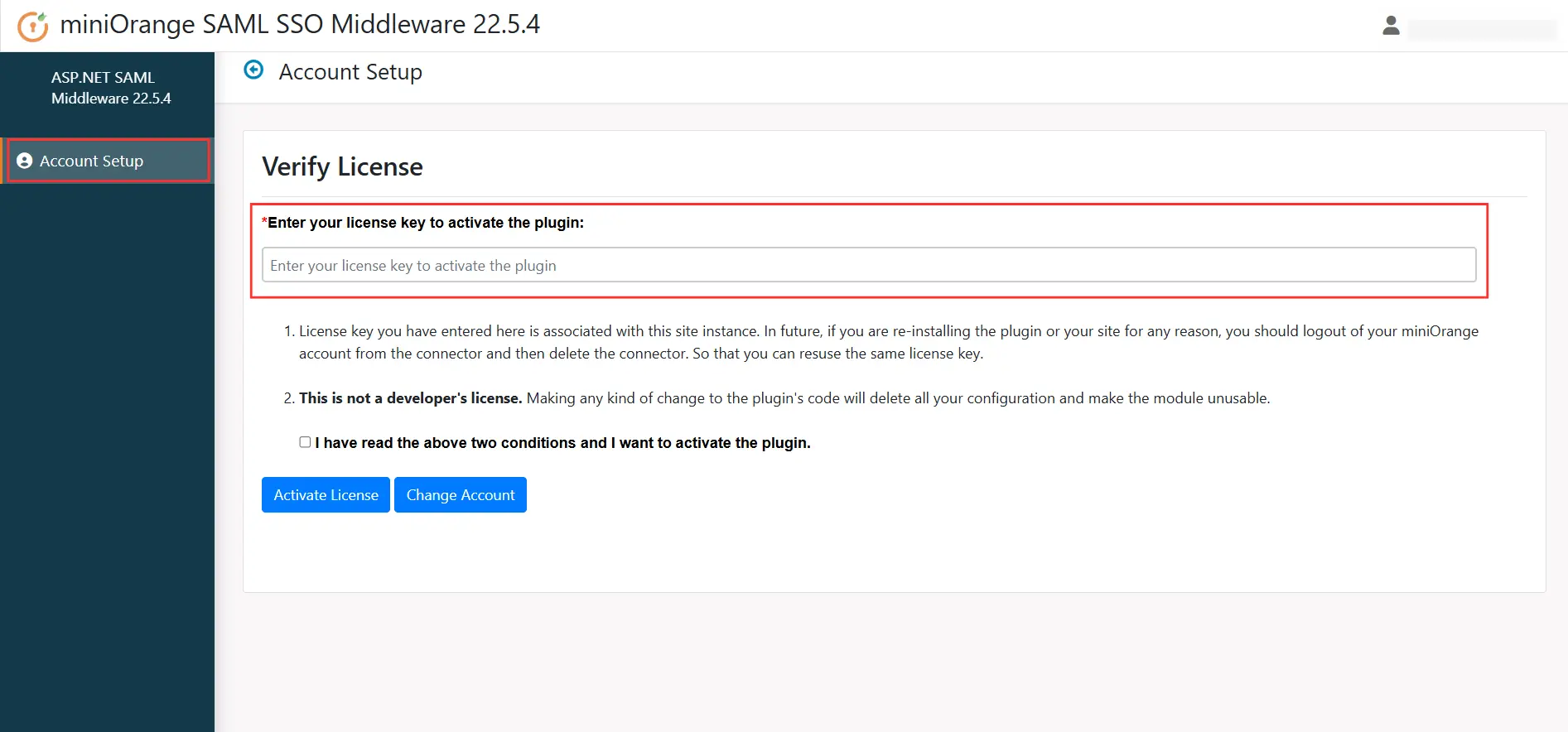Click the first condition about site instance
The height and width of the screenshot is (732, 1568).
888,342
